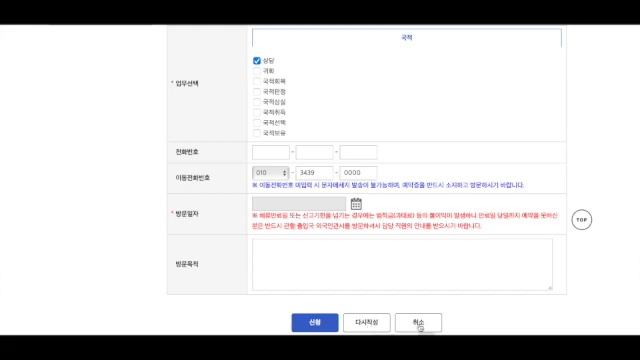Screen dimensions: 640x360
Task: Click the grey 방문일자 date field
Action: click(x=299, y=204)
